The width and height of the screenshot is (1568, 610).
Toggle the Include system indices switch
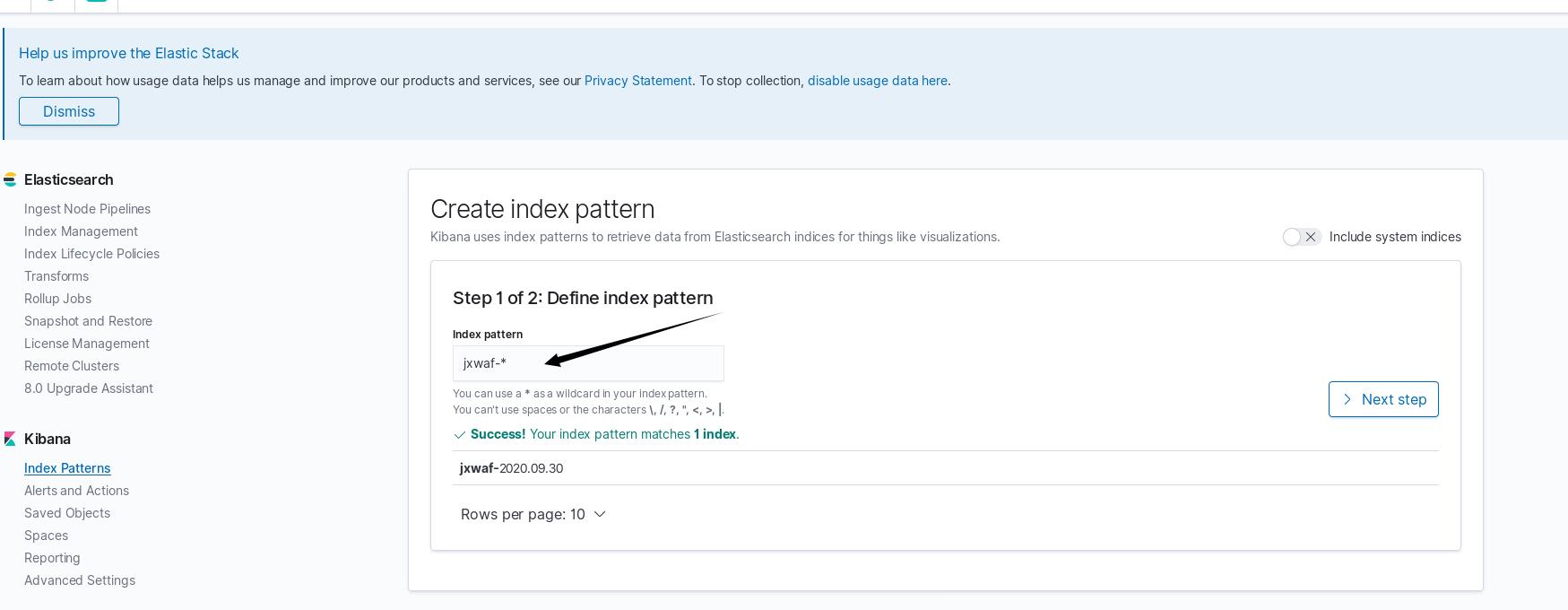(x=1301, y=237)
